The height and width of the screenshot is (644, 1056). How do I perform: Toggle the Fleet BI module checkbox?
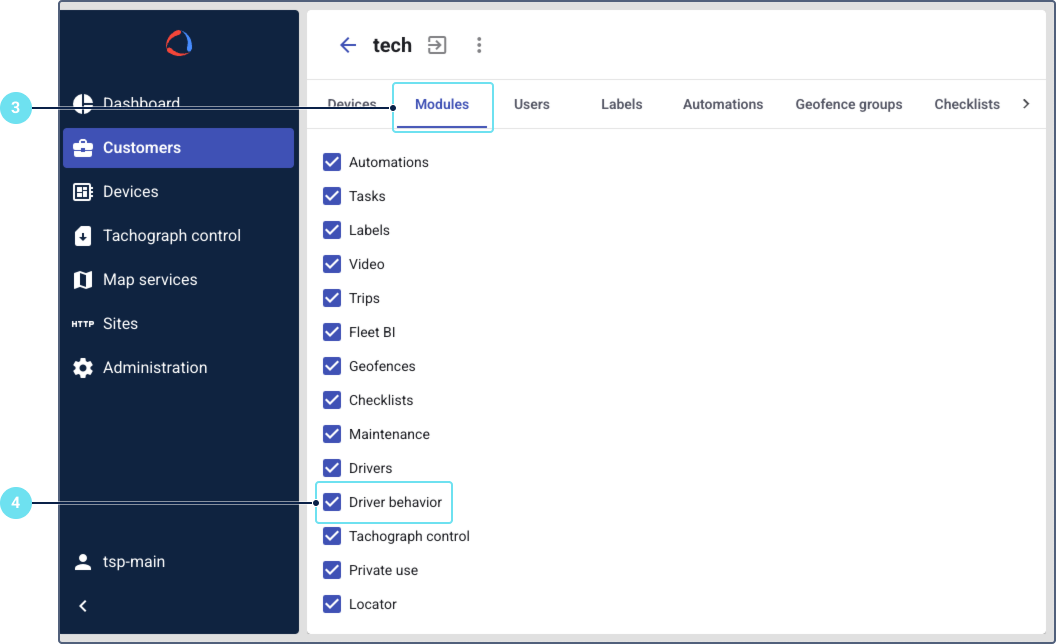tap(332, 332)
